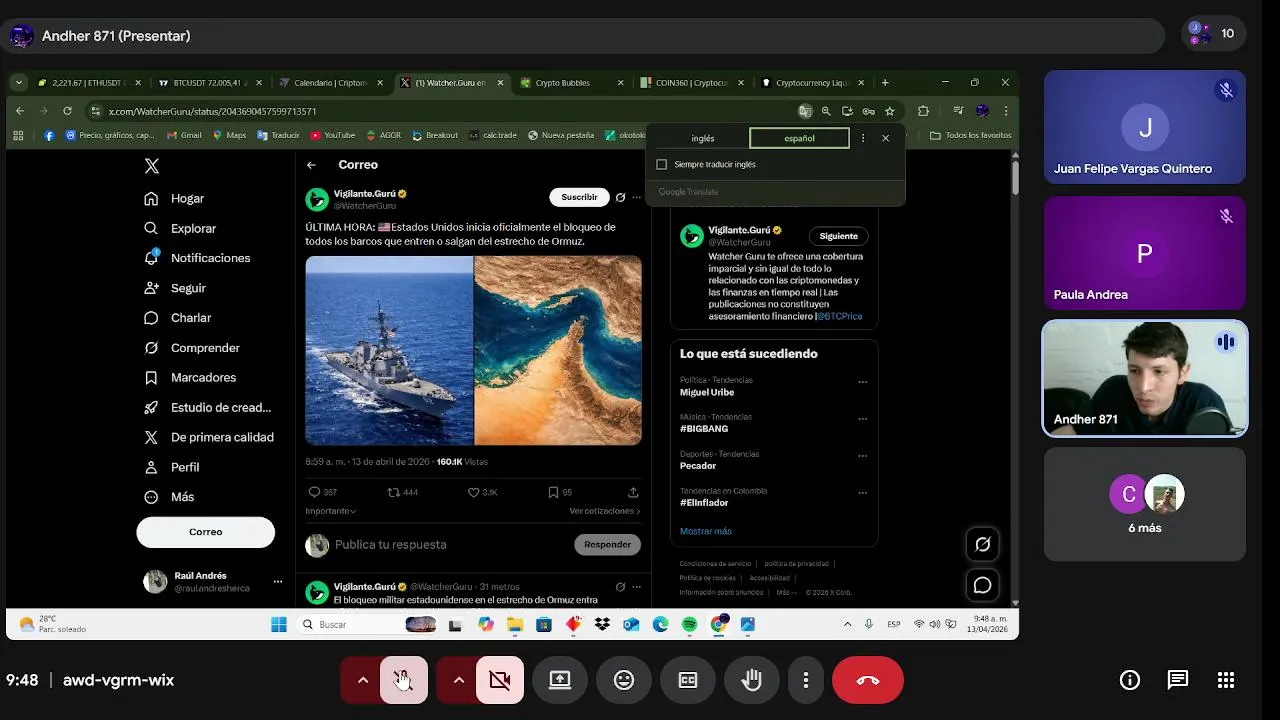Open video settings arrow beside camera button
Viewport: 1280px width, 720px height.
(x=458, y=680)
